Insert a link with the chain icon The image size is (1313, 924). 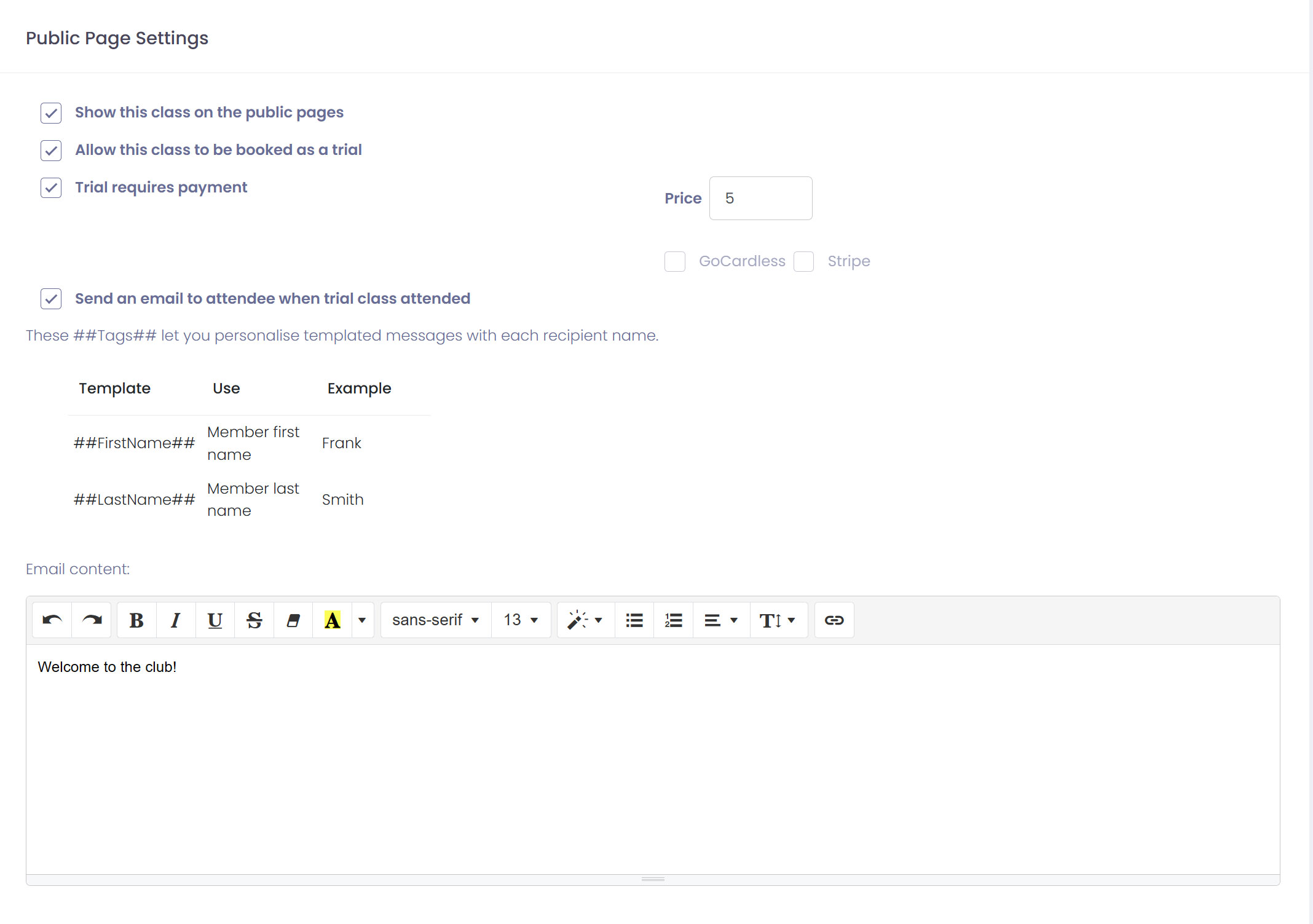834,620
